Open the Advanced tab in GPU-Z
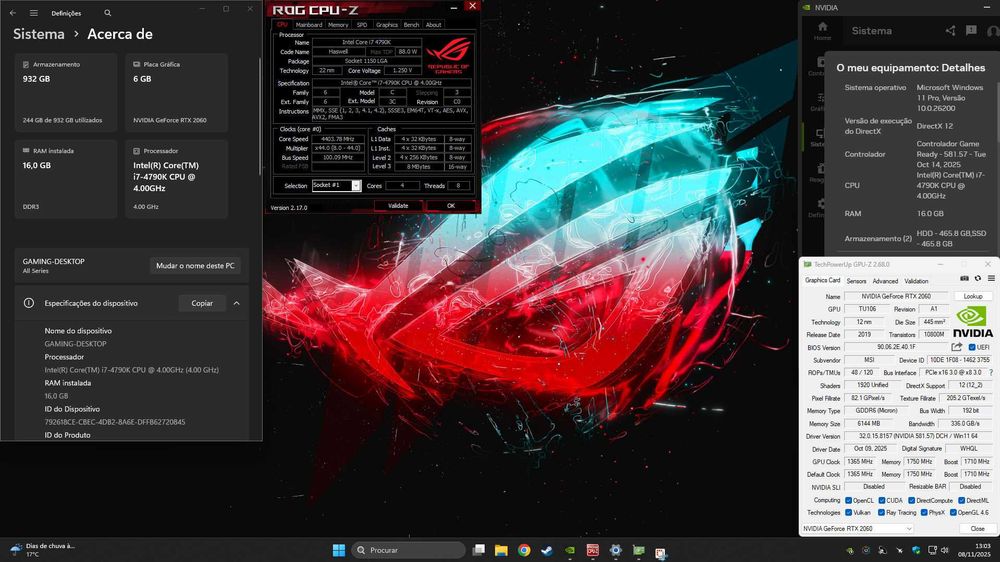Image resolution: width=1000 pixels, height=562 pixels. (x=885, y=281)
